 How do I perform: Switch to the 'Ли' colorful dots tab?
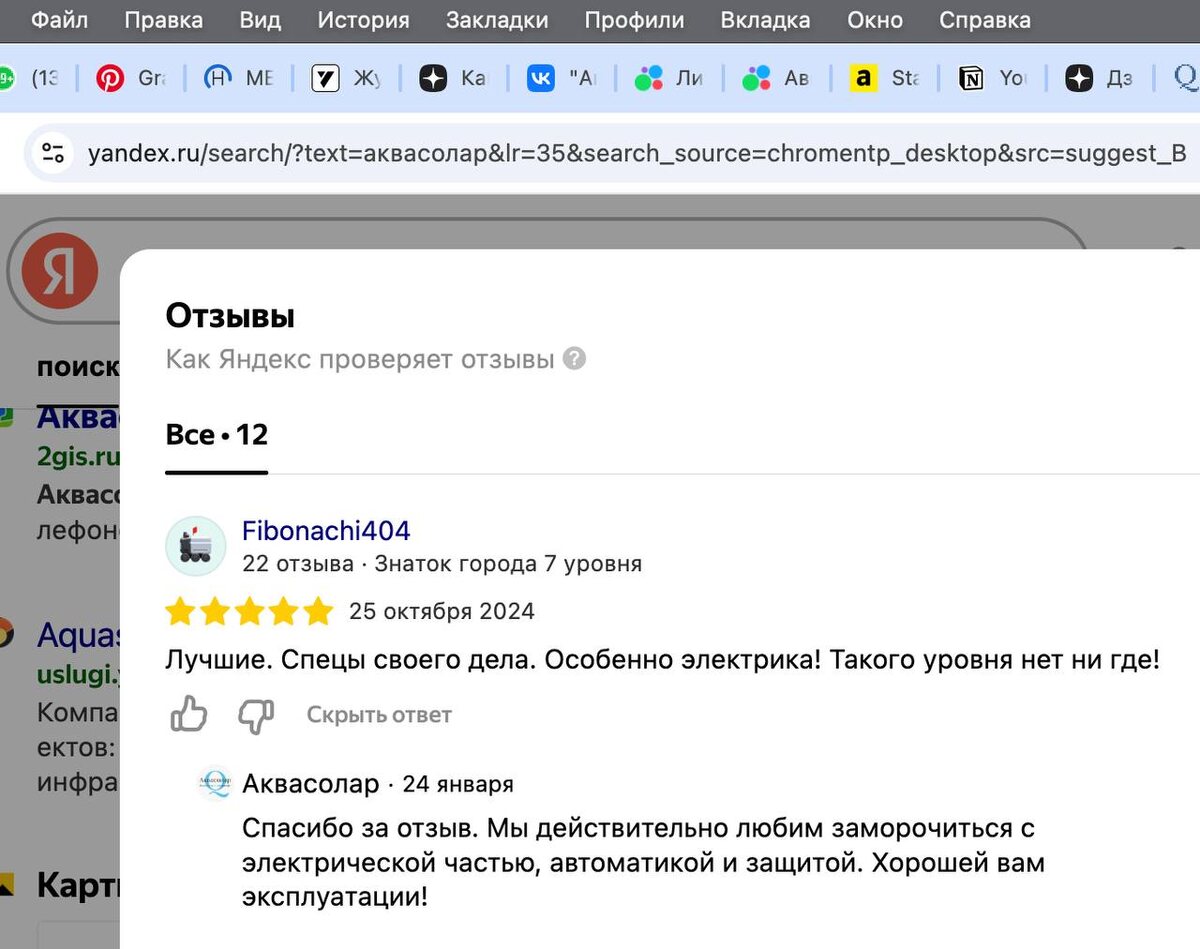[x=669, y=78]
